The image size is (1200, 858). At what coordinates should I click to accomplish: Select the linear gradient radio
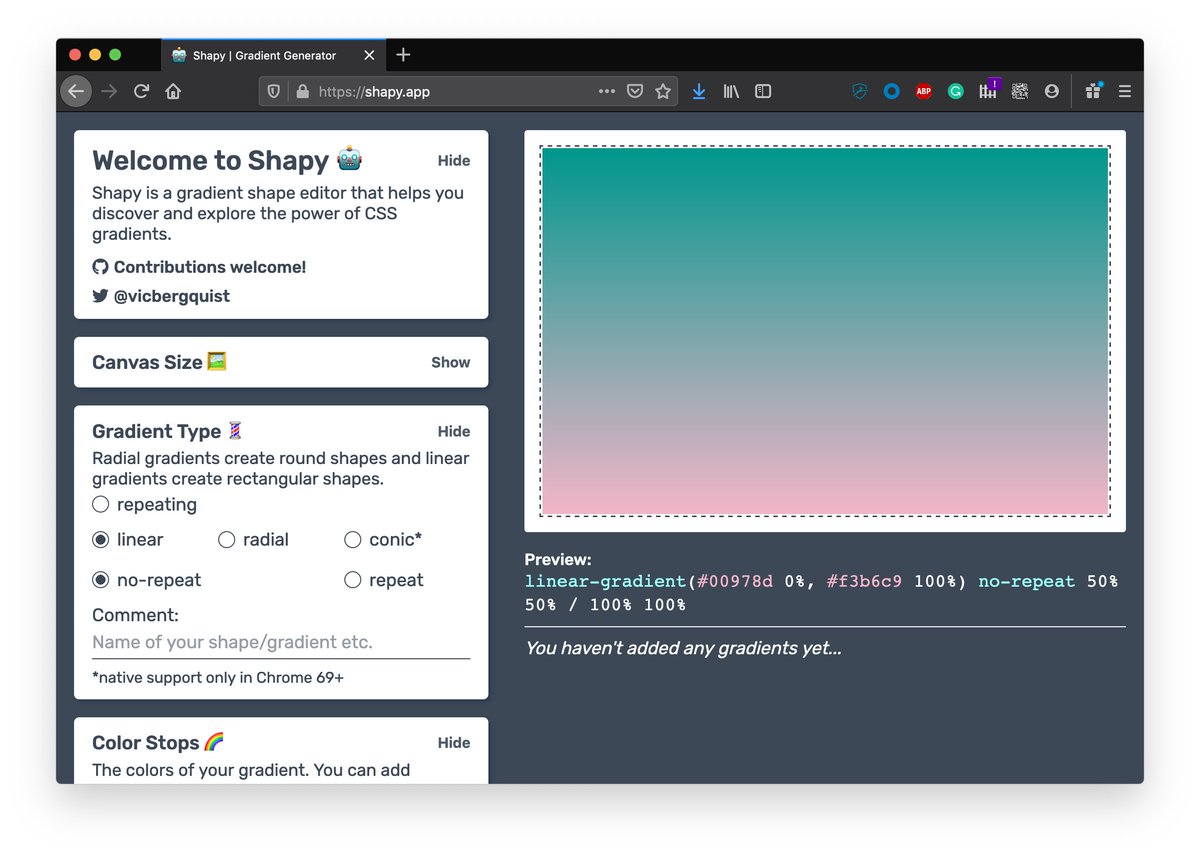tap(100, 540)
